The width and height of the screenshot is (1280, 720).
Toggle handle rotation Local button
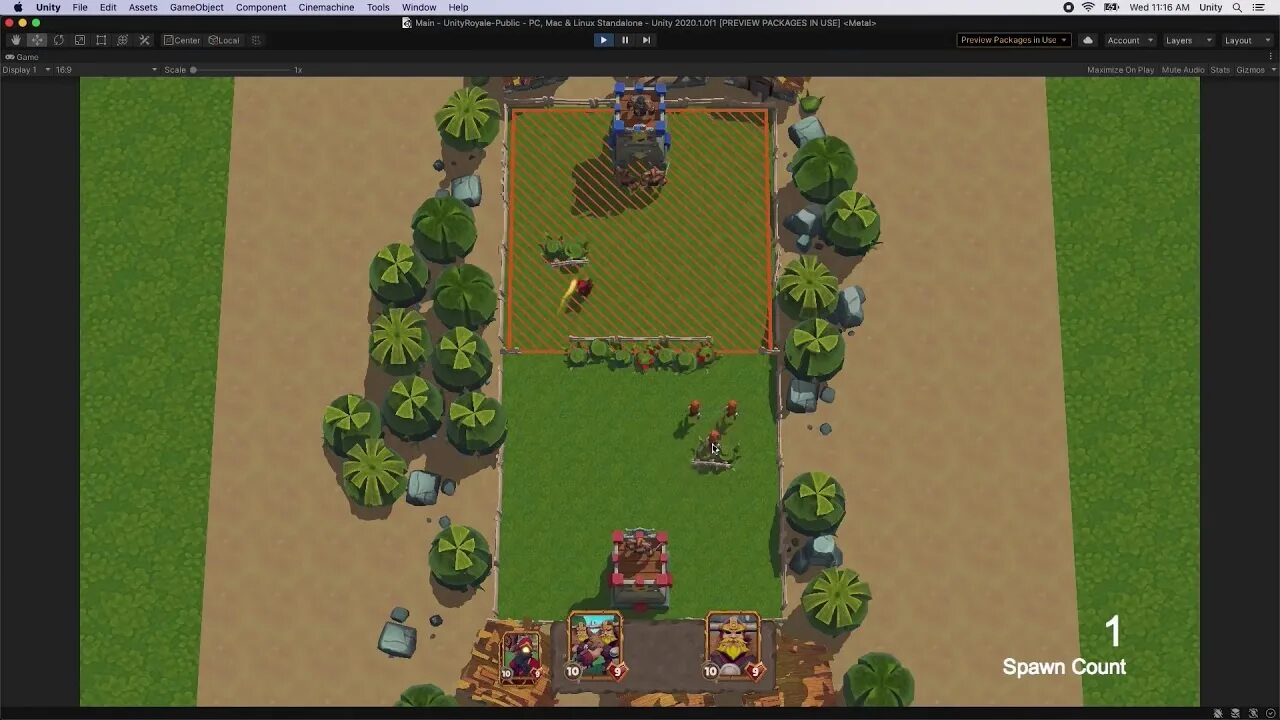[x=224, y=40]
